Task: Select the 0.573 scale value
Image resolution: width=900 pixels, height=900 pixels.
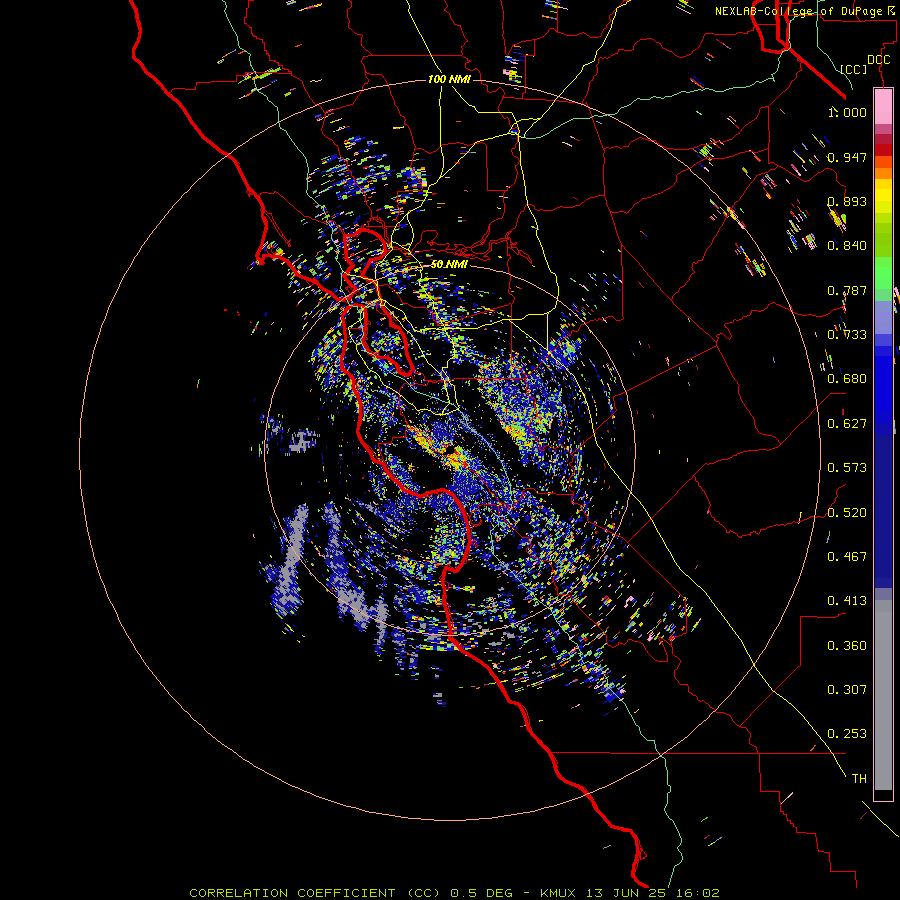Action: coord(847,468)
